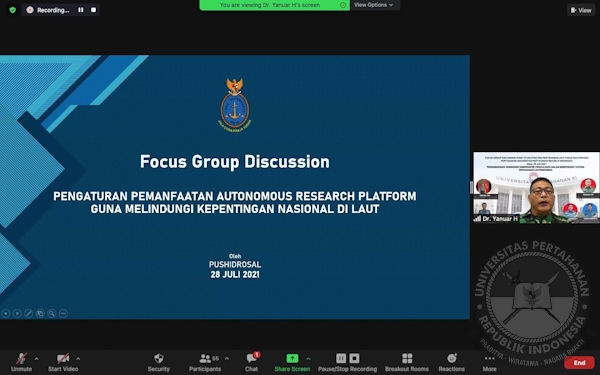Expand the Share Screen options arrow
600x375 pixels.
click(308, 359)
